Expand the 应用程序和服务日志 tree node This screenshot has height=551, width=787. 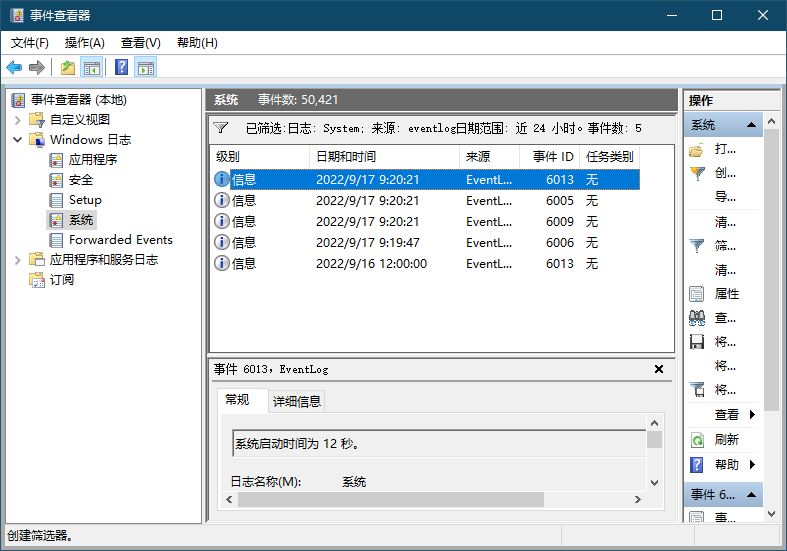coord(18,260)
